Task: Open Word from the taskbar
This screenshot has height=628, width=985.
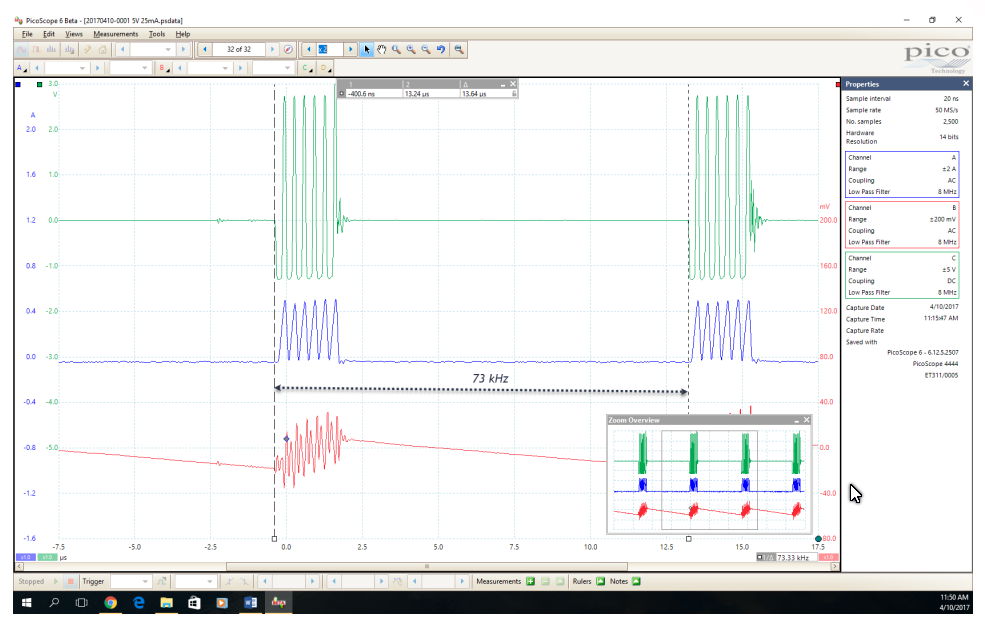Action: (x=250, y=603)
